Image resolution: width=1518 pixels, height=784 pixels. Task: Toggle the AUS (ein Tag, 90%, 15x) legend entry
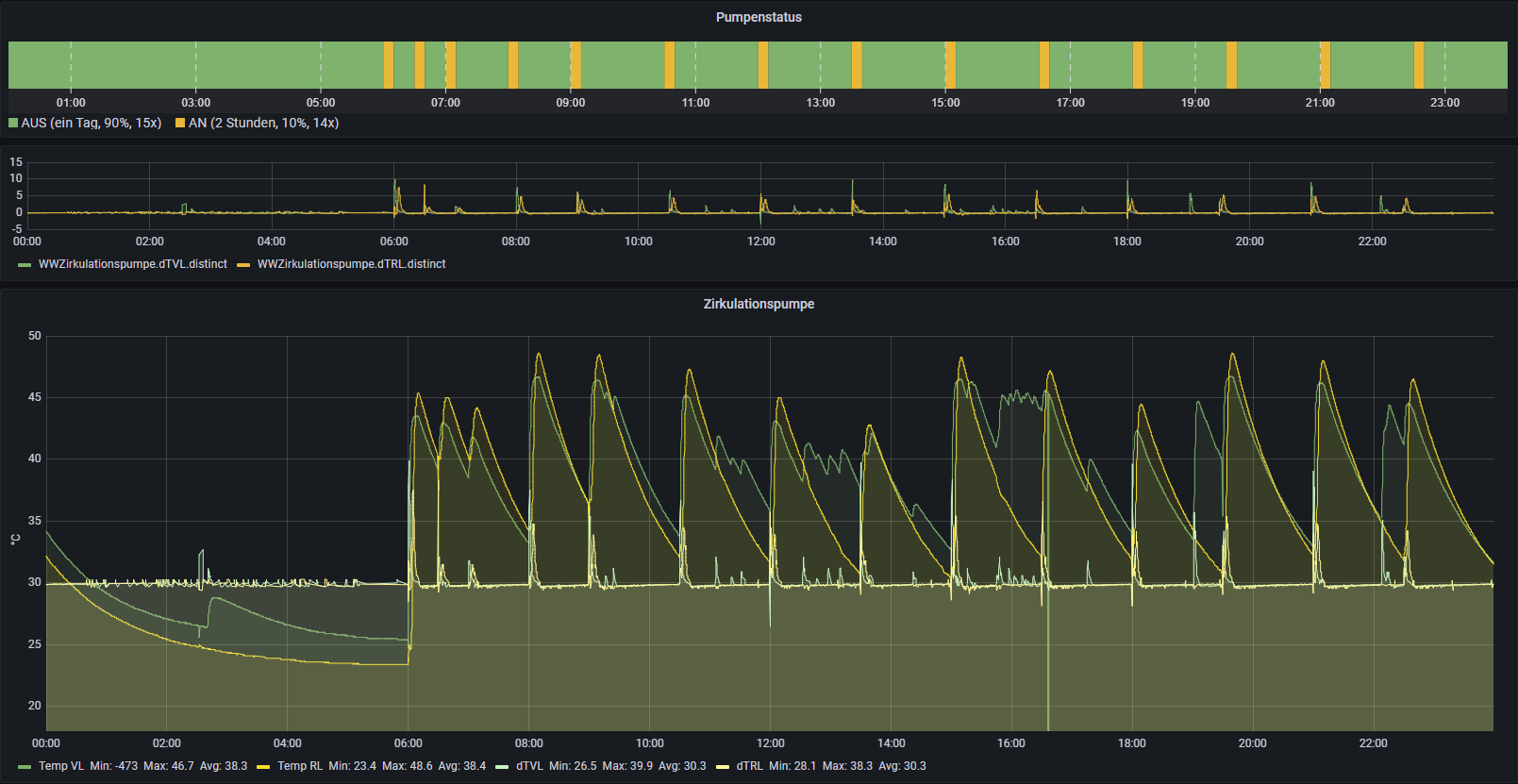click(x=92, y=123)
